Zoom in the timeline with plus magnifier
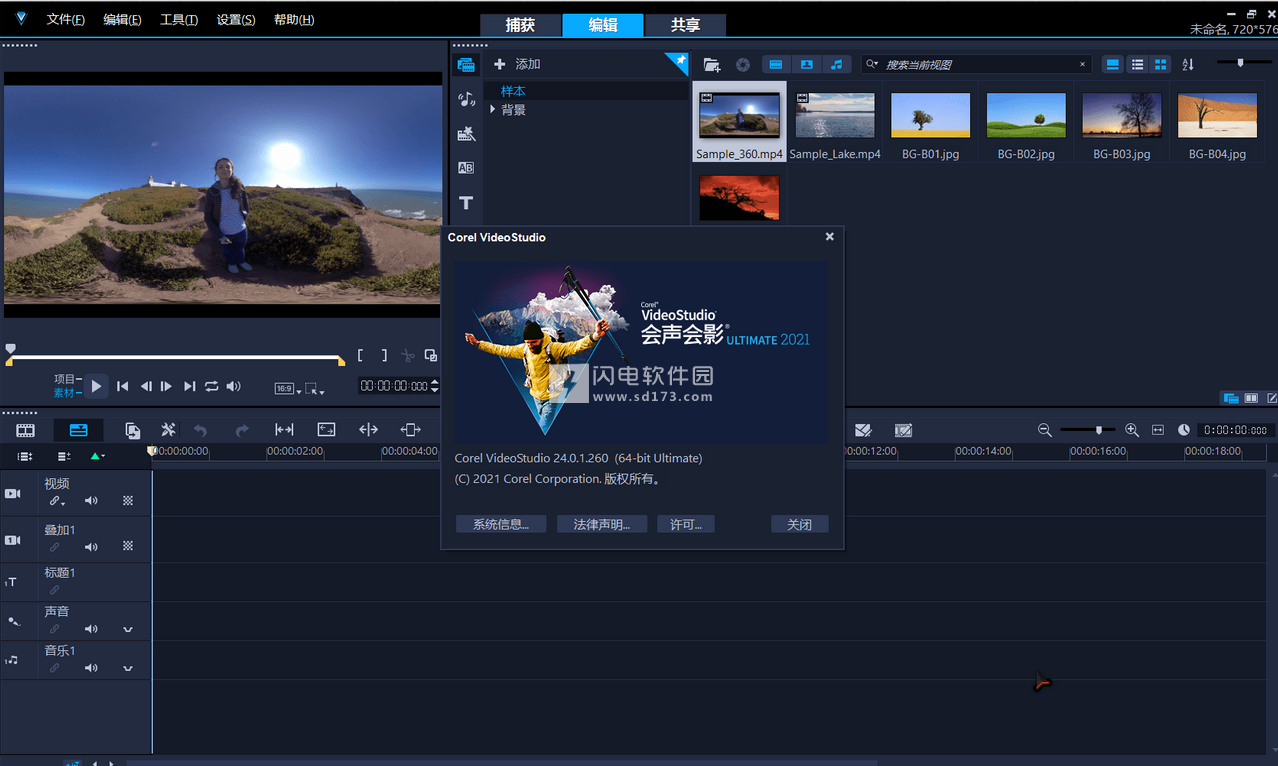The width and height of the screenshot is (1278, 766). tap(1132, 430)
